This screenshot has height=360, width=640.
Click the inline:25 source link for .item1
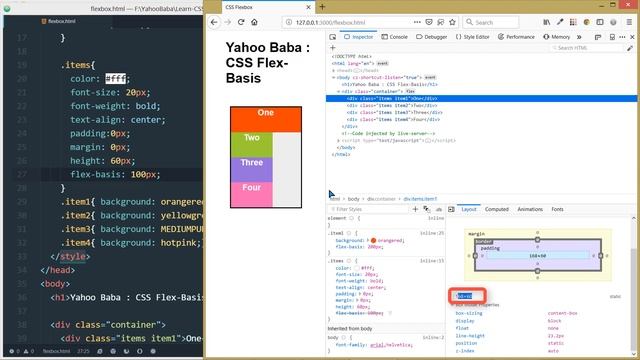click(x=432, y=233)
